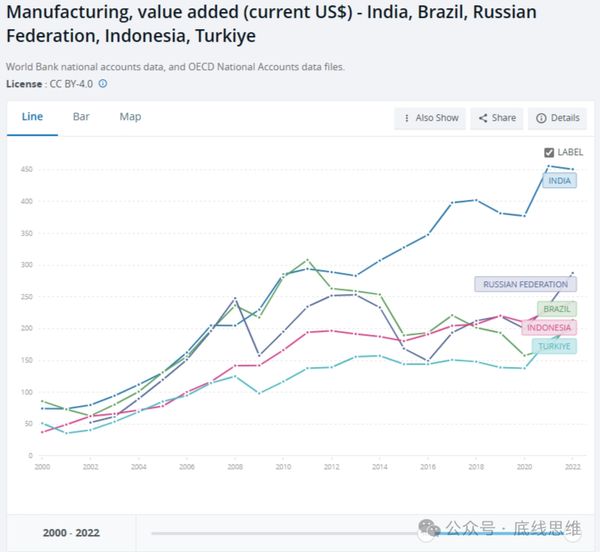Expand the Share options

496,118
